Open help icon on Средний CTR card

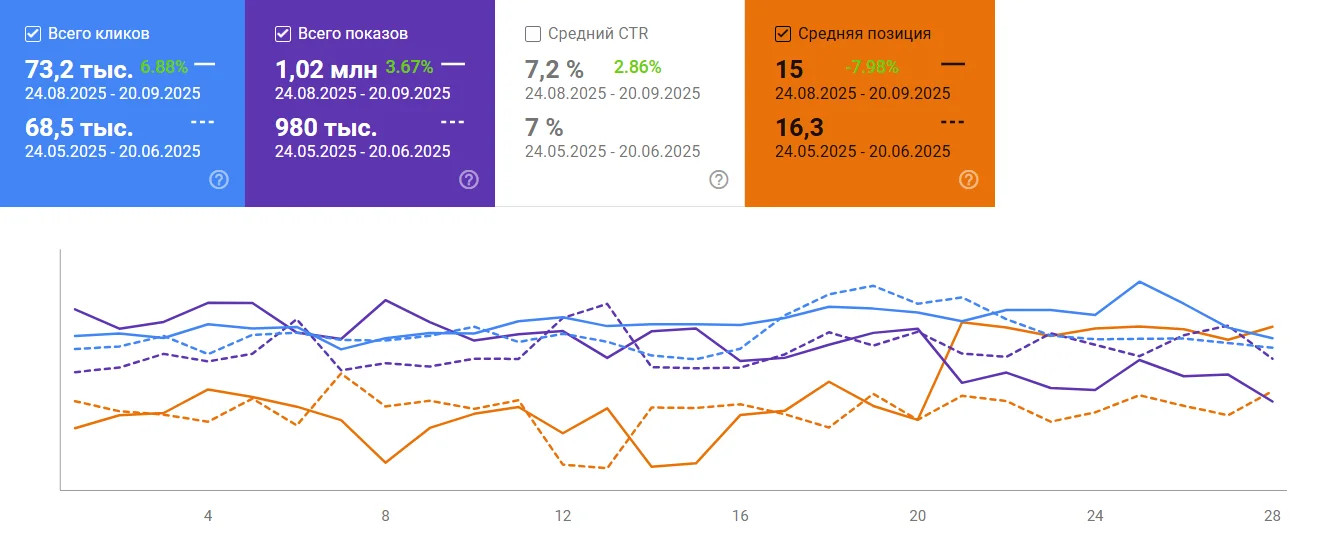point(719,180)
